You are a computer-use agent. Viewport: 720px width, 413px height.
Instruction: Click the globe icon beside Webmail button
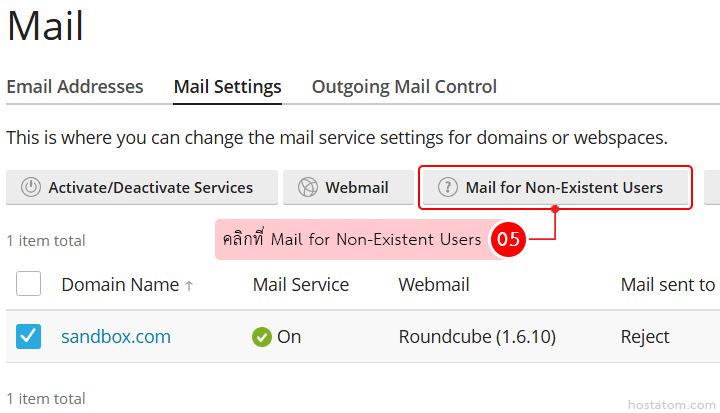point(307,187)
